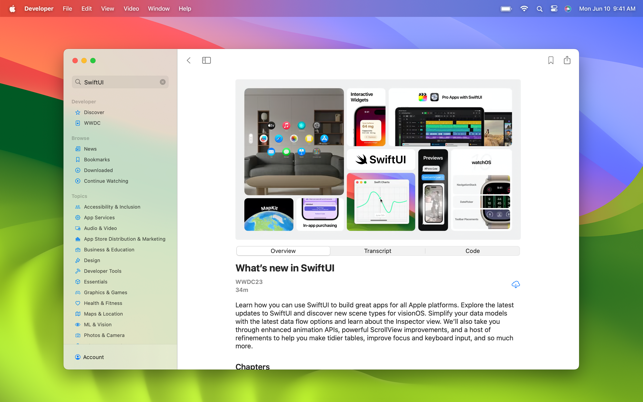Image resolution: width=643 pixels, height=402 pixels.
Task: Open the share menu icon
Action: coord(567,60)
